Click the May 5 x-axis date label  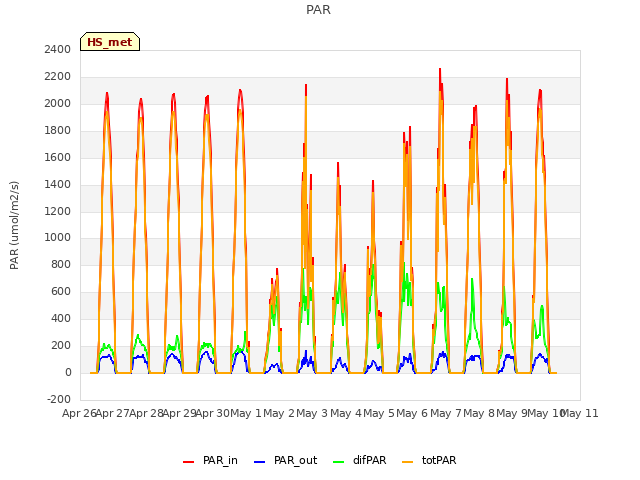379,413
